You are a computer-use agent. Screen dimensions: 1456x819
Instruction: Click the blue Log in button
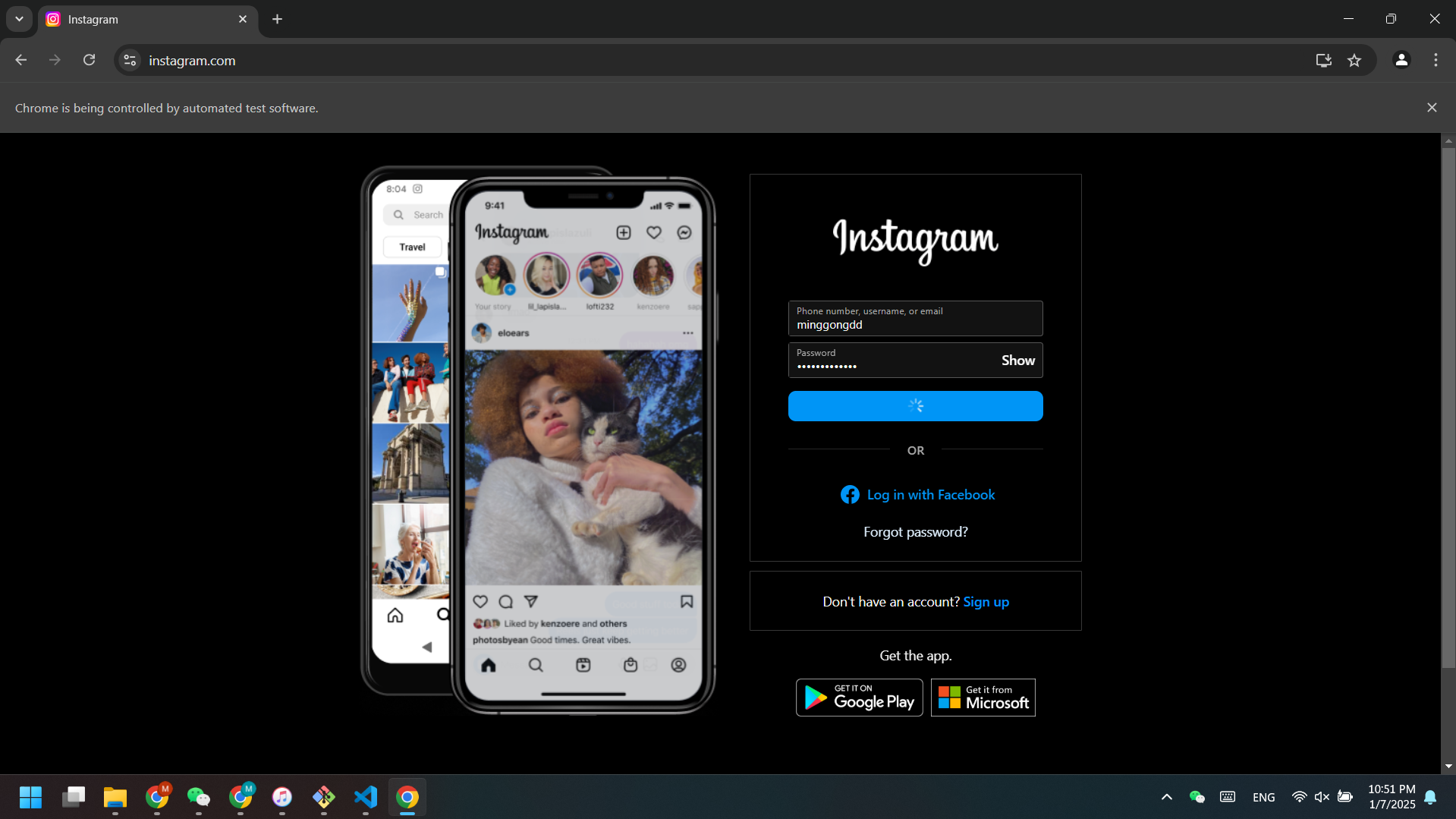pyautogui.click(x=915, y=406)
